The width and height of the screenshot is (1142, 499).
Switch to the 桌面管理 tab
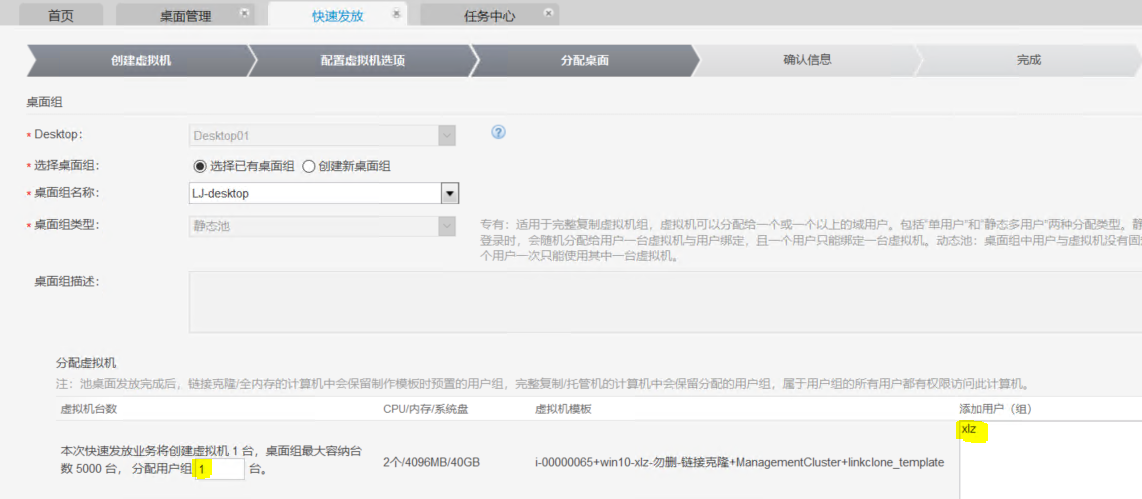[185, 15]
